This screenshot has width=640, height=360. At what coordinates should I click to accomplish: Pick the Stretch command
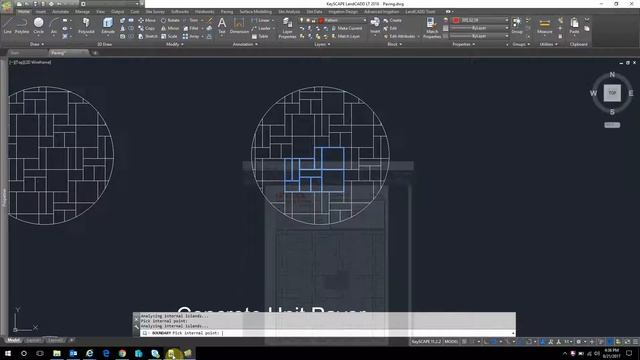click(148, 36)
